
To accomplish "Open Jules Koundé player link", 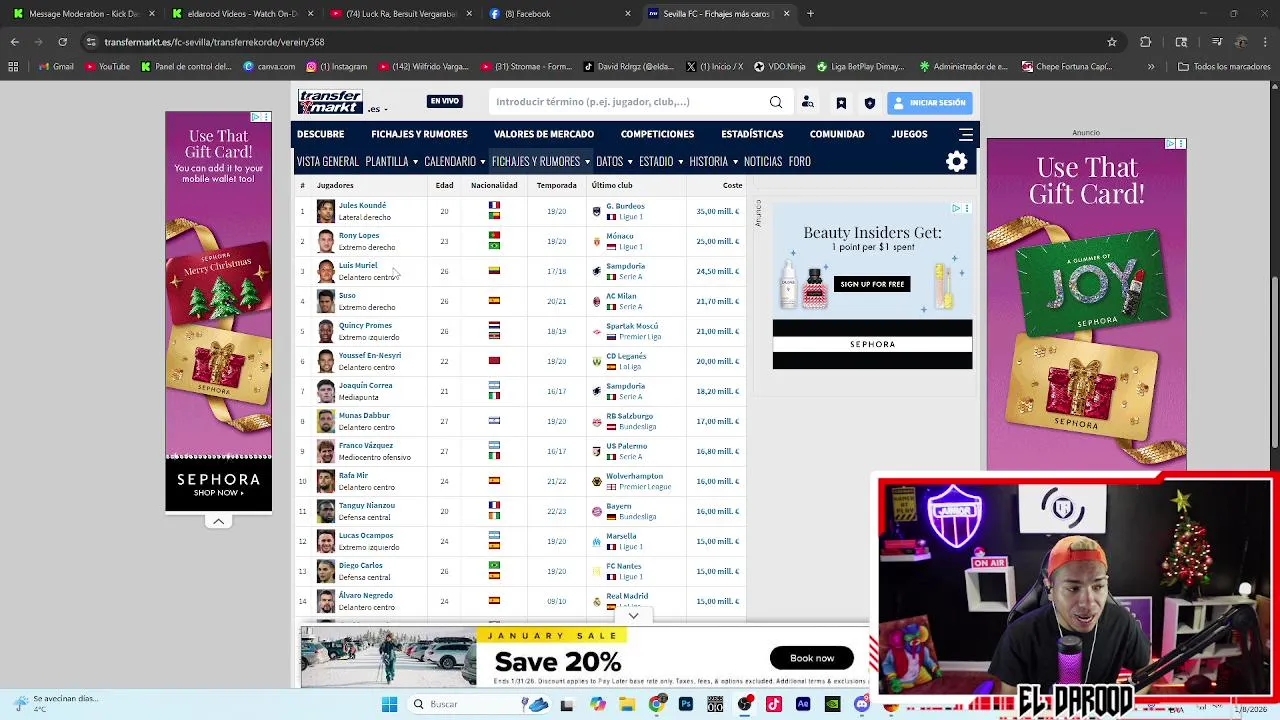I will click(362, 206).
